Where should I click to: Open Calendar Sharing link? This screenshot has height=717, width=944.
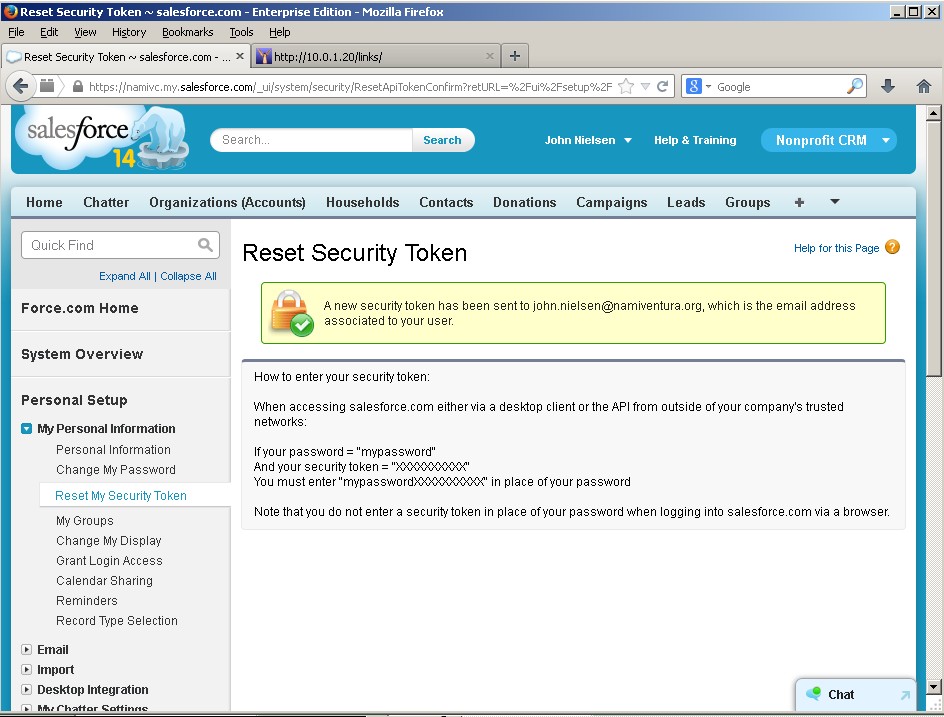coord(104,580)
